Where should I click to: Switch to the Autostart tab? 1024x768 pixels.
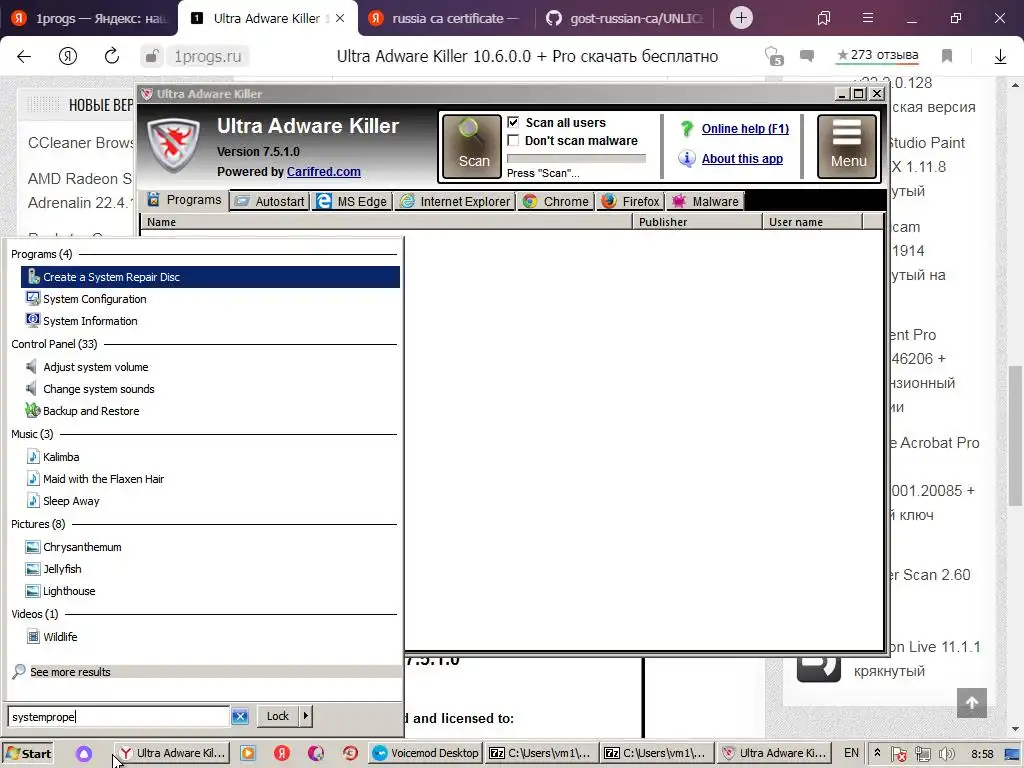click(x=270, y=201)
